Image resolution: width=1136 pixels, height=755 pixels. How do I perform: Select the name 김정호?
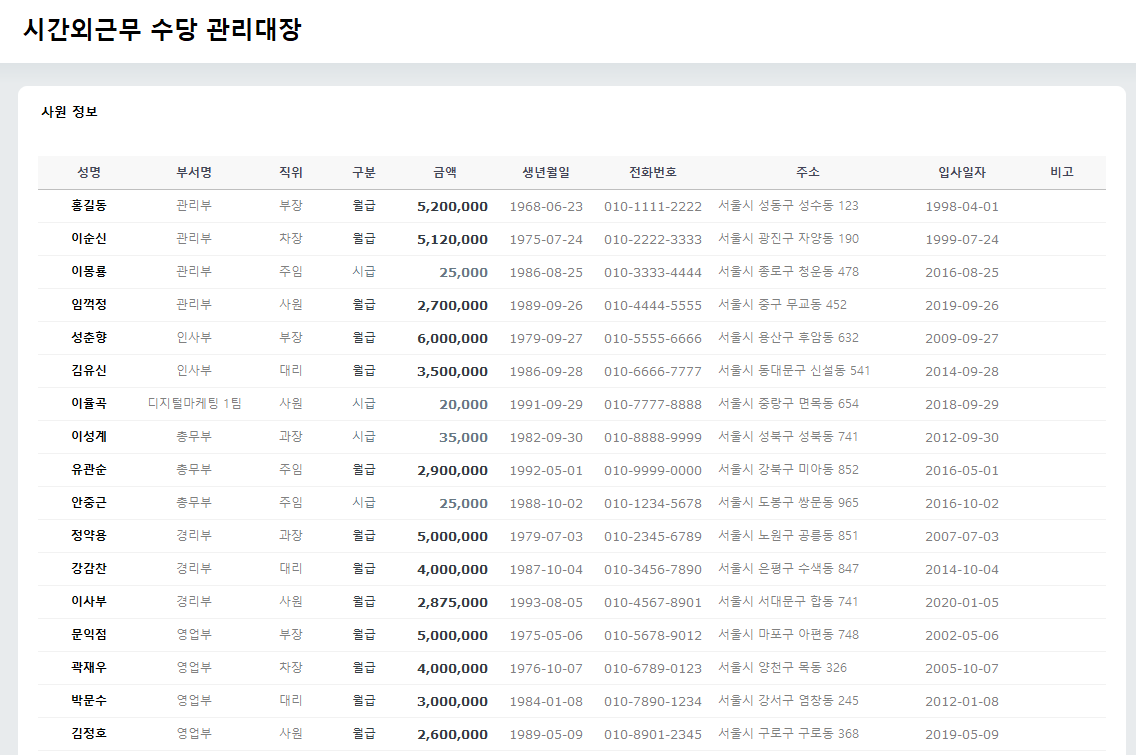(x=89, y=733)
